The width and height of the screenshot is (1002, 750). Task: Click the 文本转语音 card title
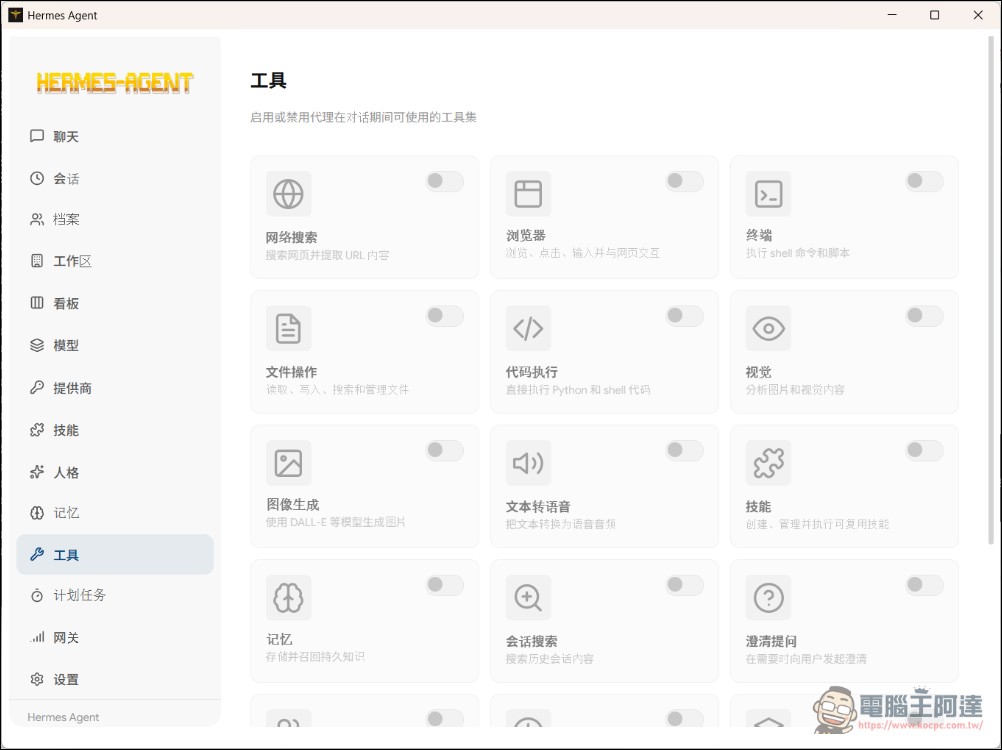click(538, 507)
